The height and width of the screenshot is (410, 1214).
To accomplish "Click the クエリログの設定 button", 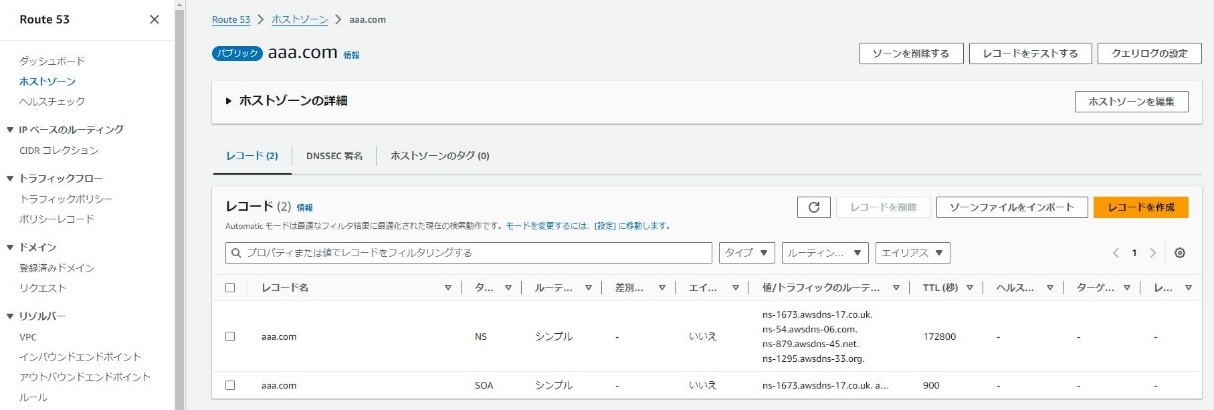I will pos(1149,54).
